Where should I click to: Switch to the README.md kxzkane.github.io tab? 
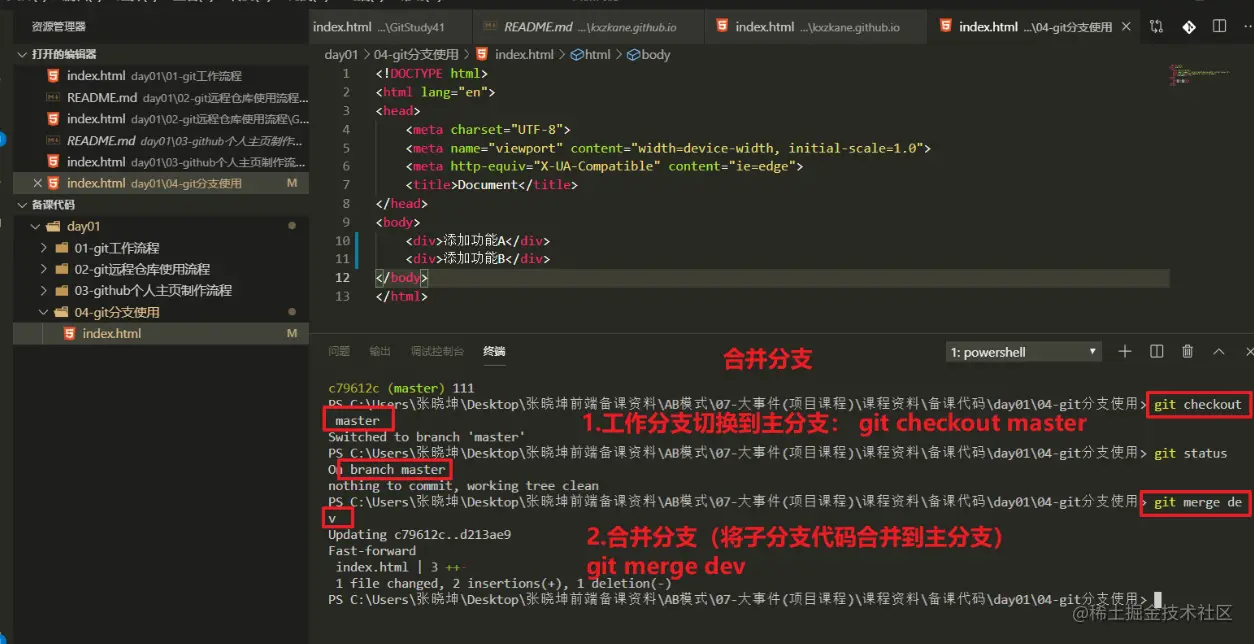588,27
